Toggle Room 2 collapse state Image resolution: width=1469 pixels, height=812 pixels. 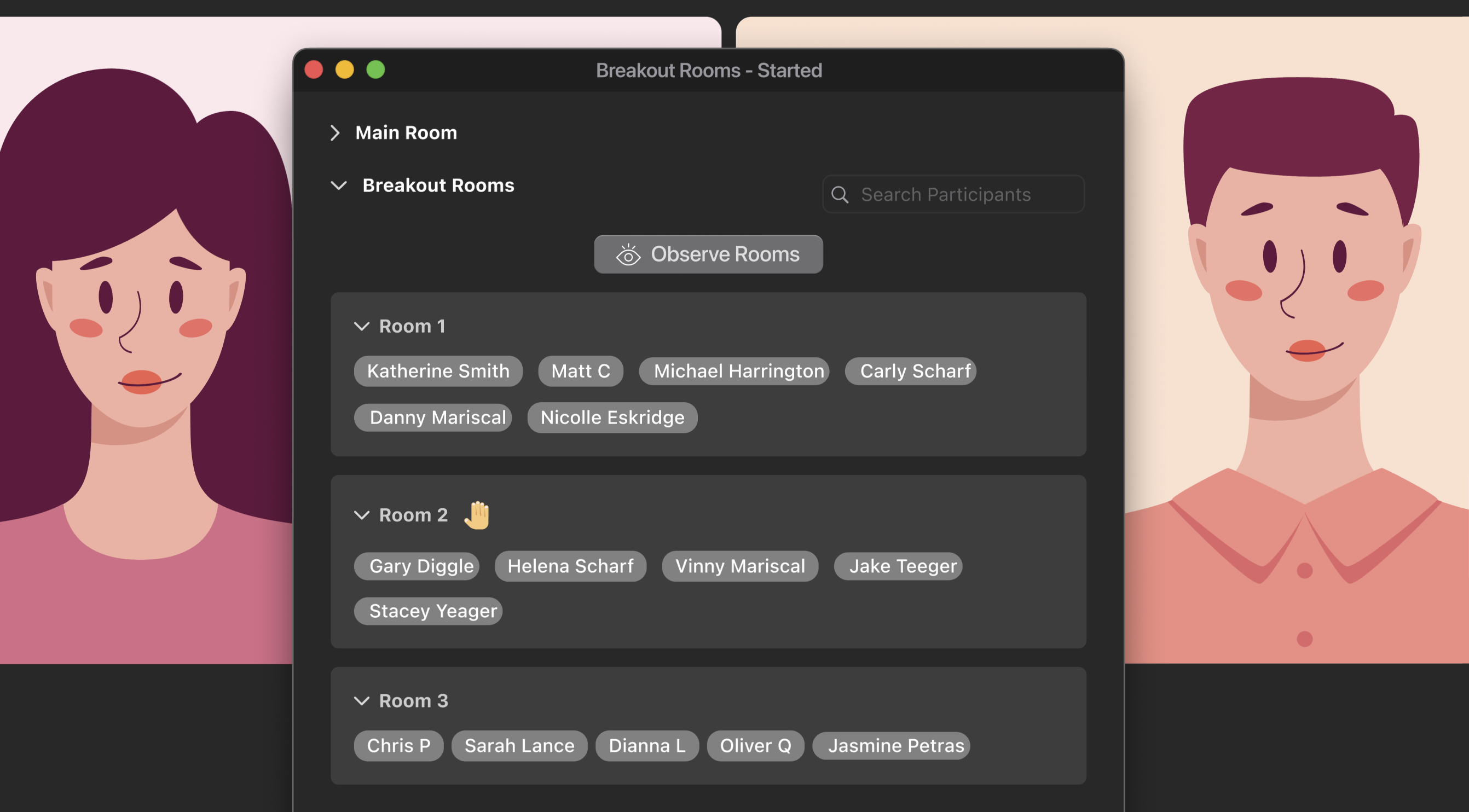tap(362, 515)
